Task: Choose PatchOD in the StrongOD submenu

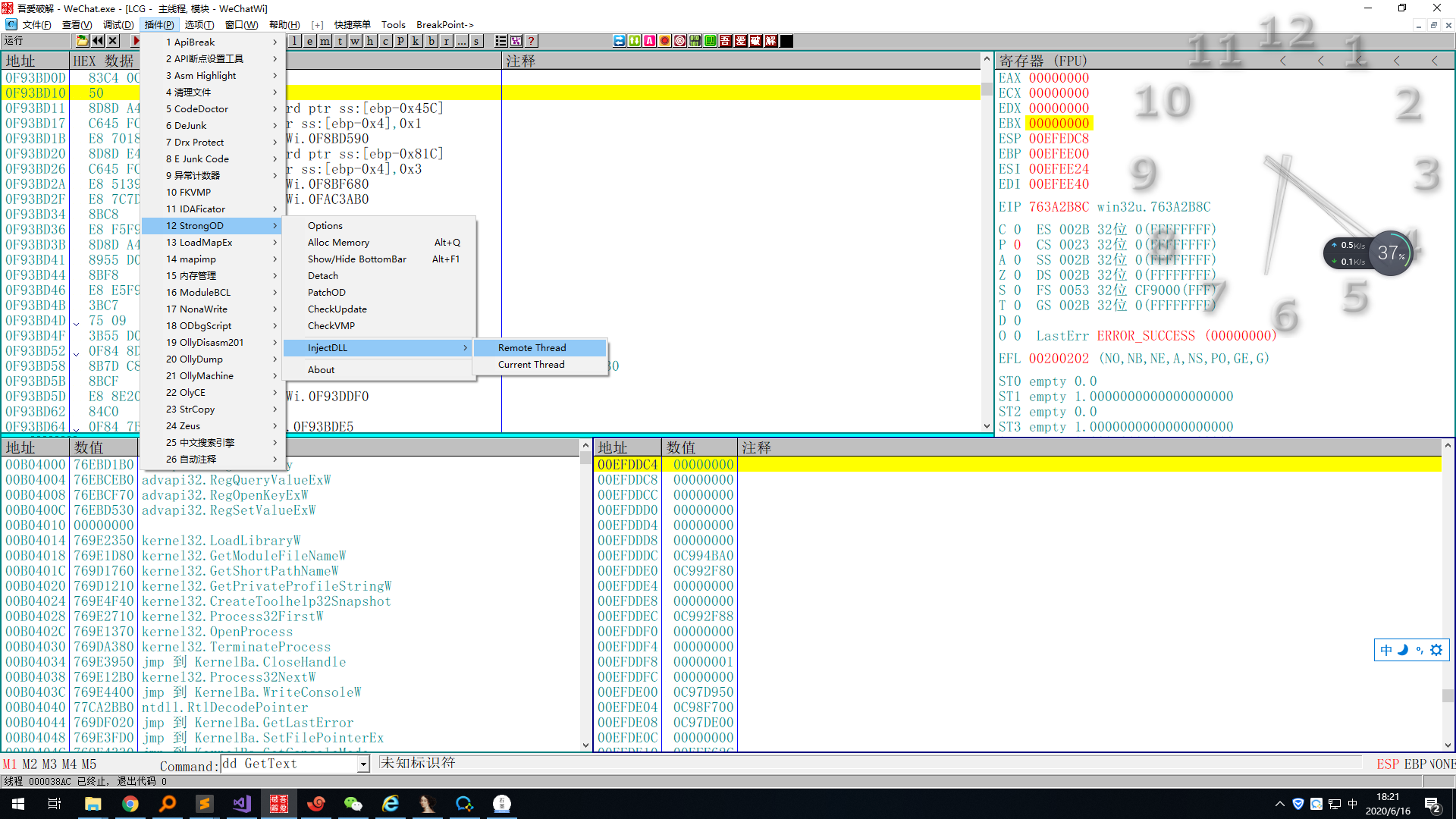Action: coord(379,293)
